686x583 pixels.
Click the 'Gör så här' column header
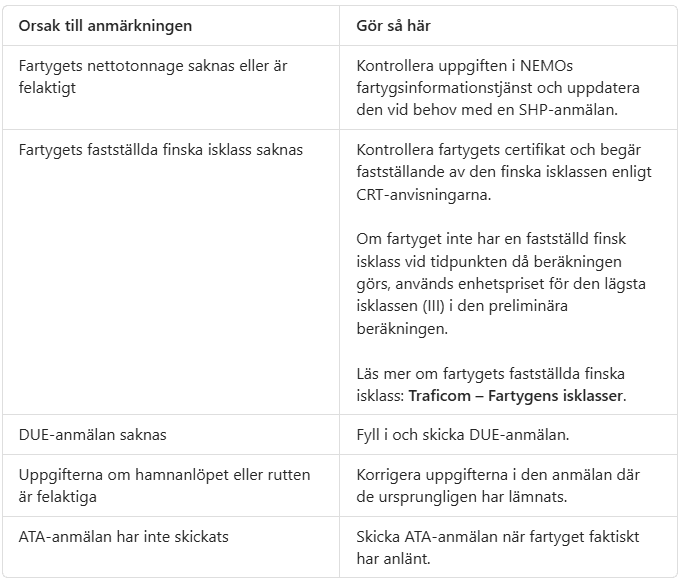(393, 26)
